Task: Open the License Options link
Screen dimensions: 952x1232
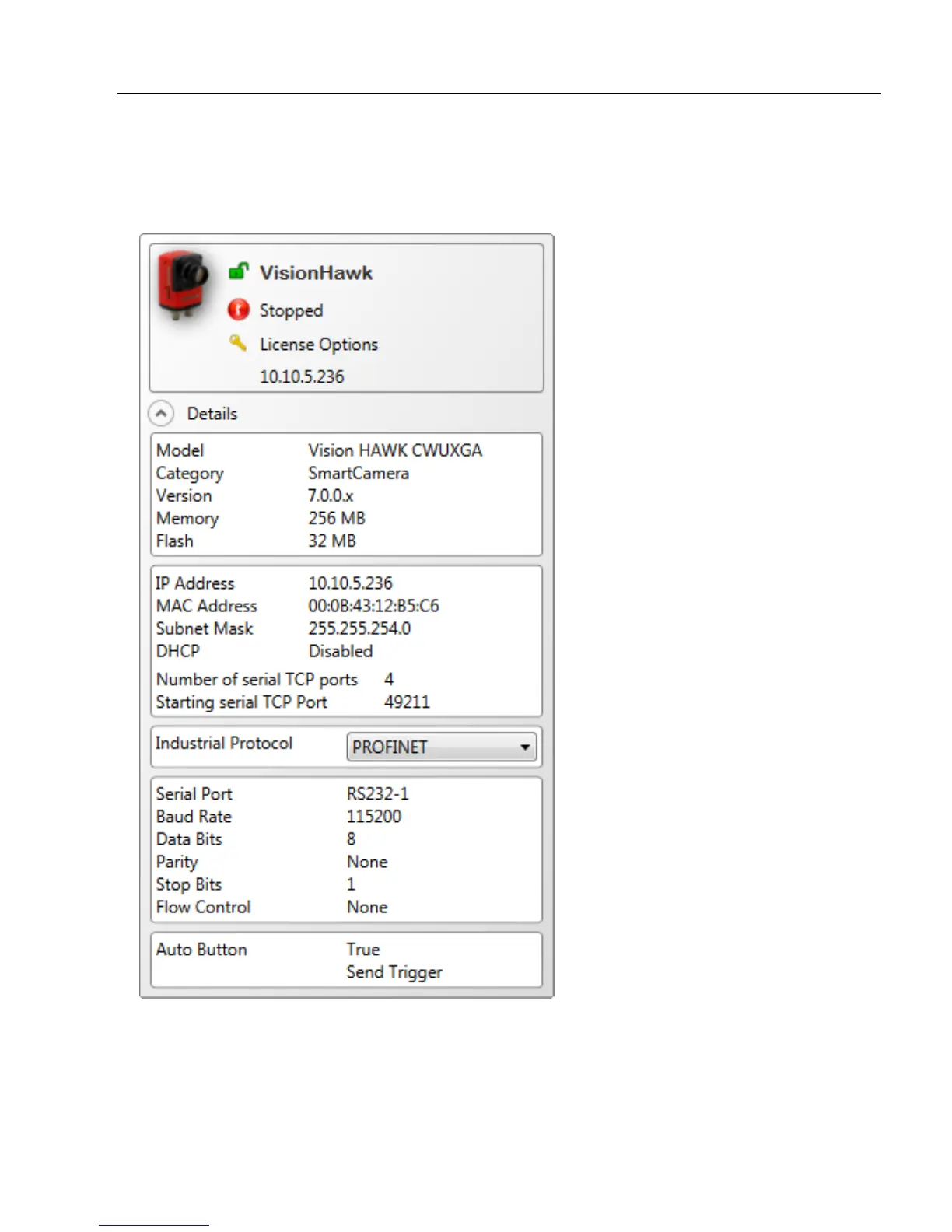Action: (x=319, y=345)
